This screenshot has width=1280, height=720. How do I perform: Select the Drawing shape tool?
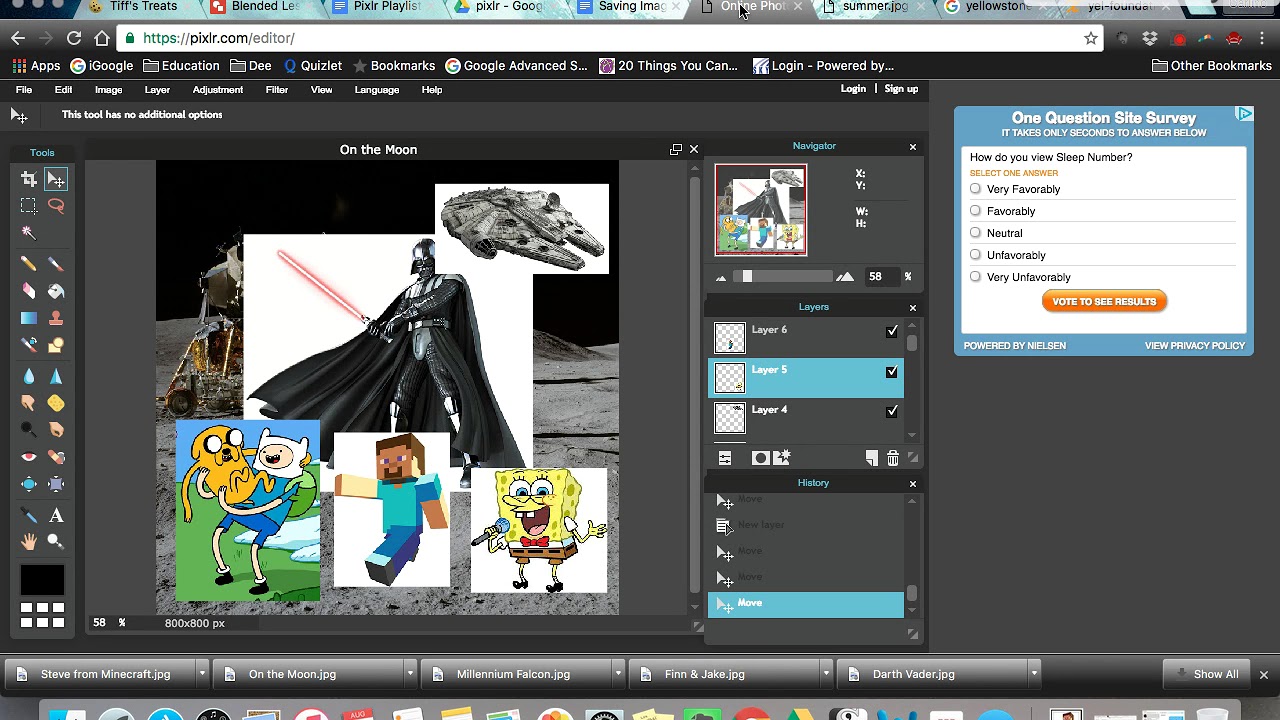[56, 345]
